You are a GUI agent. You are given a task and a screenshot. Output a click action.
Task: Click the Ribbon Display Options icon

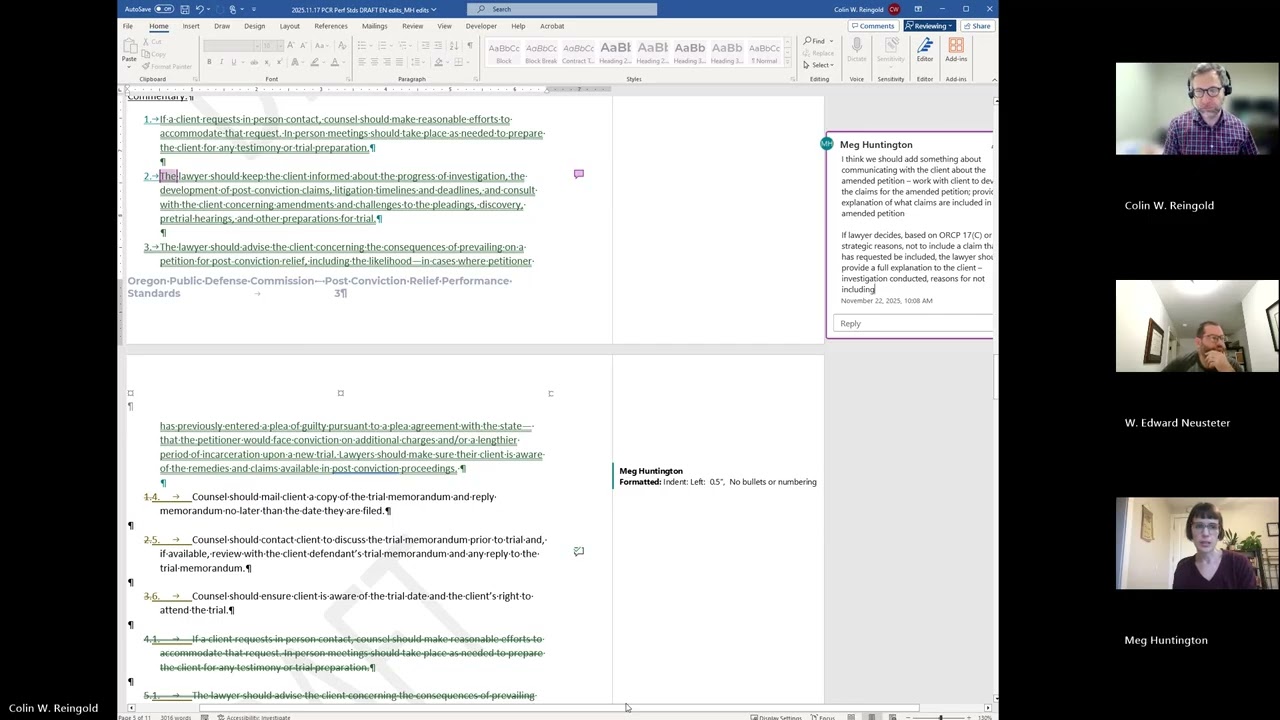click(x=918, y=9)
